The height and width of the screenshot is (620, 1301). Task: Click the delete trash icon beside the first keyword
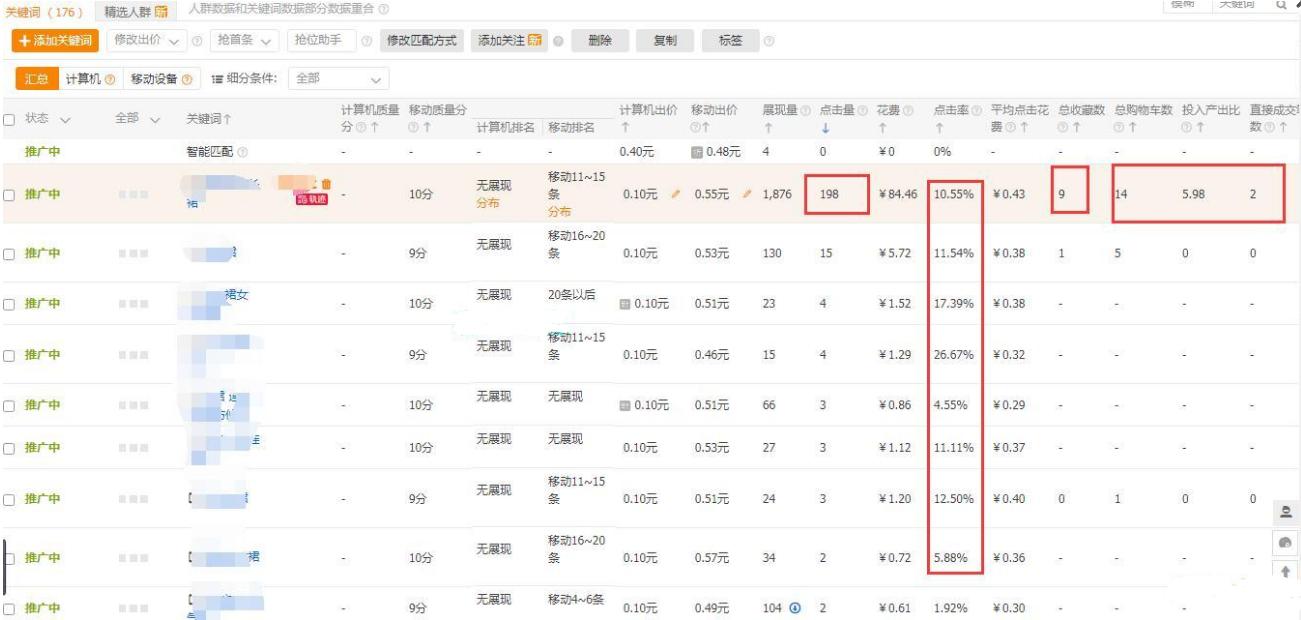pyautogui.click(x=327, y=184)
